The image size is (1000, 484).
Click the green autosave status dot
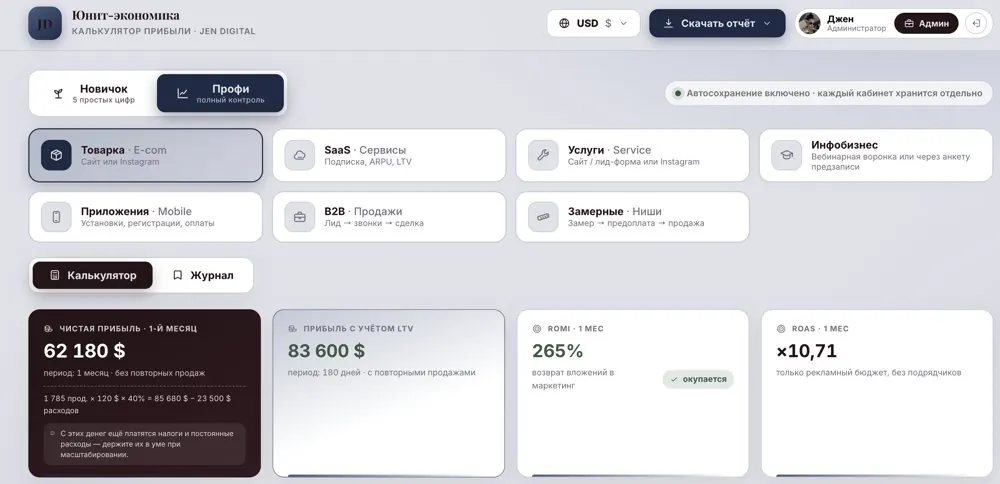[x=678, y=93]
